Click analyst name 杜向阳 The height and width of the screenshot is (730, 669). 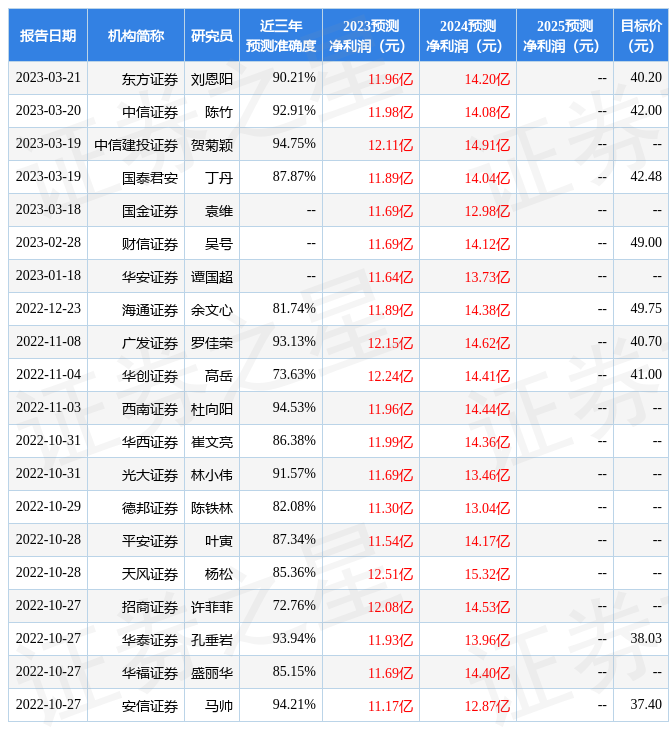click(x=212, y=409)
